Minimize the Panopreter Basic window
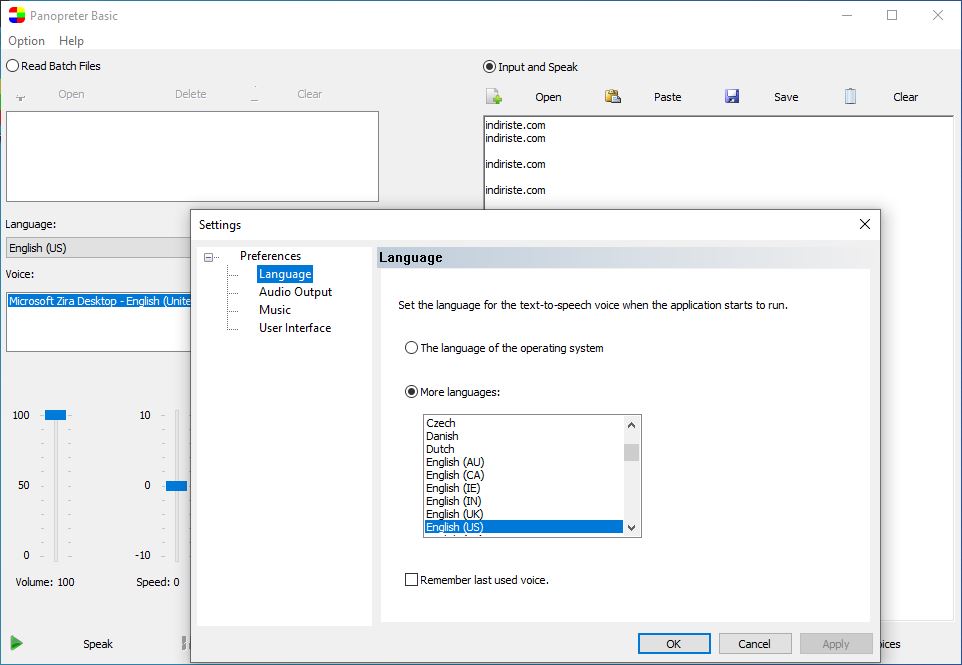Image resolution: width=962 pixels, height=665 pixels. tap(847, 15)
